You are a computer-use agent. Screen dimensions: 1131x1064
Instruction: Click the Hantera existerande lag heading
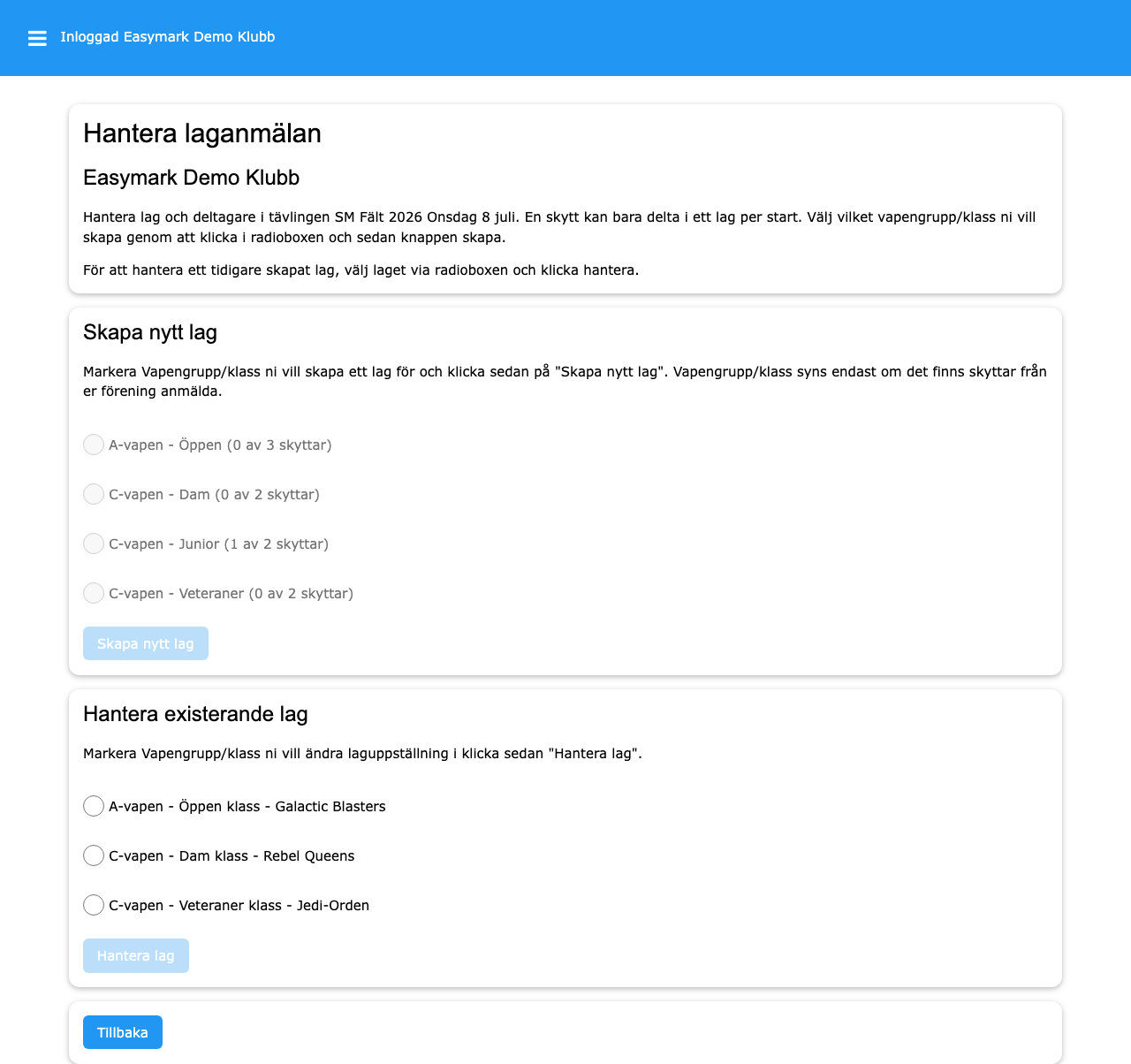(195, 714)
